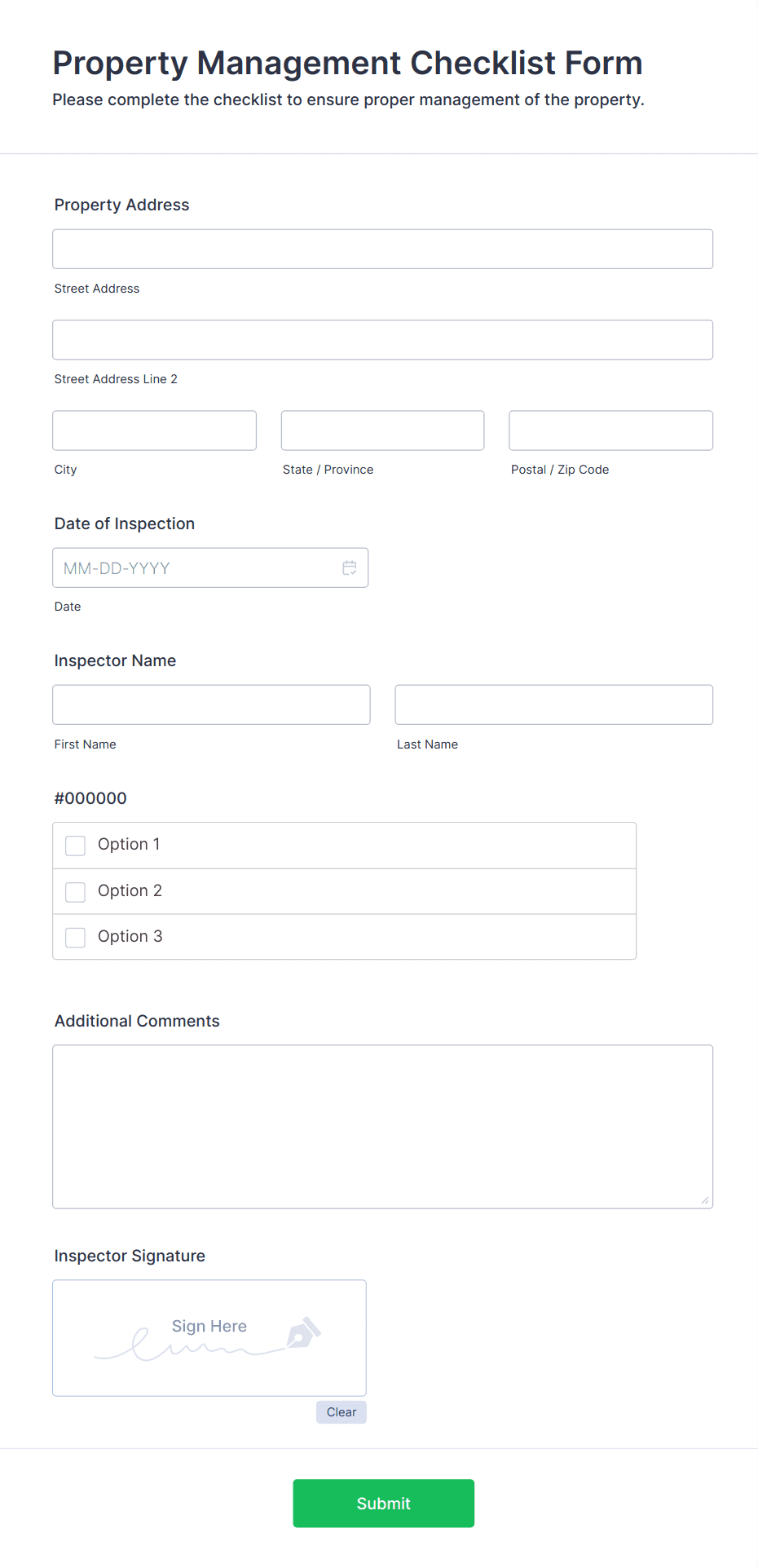Image resolution: width=758 pixels, height=1568 pixels.
Task: Click the Sign Here signature pad
Action: tap(209, 1338)
